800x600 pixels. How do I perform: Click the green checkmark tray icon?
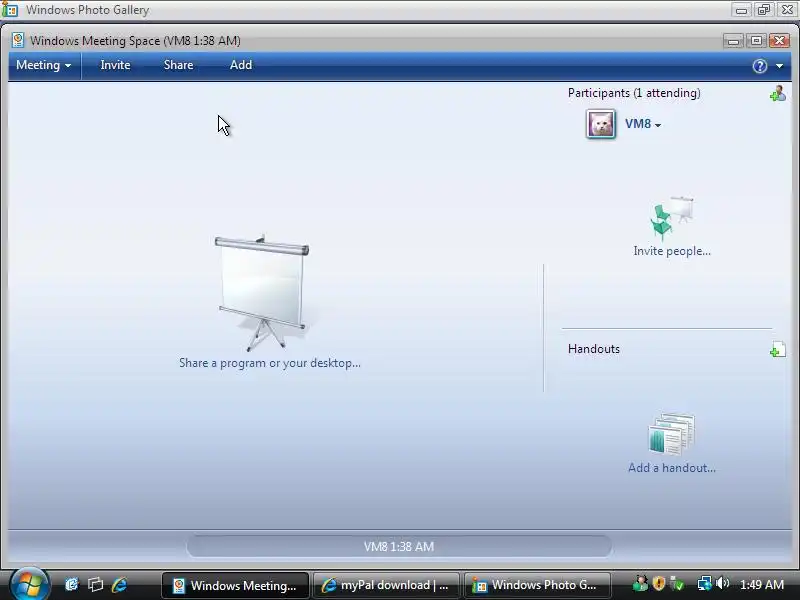tap(677, 584)
